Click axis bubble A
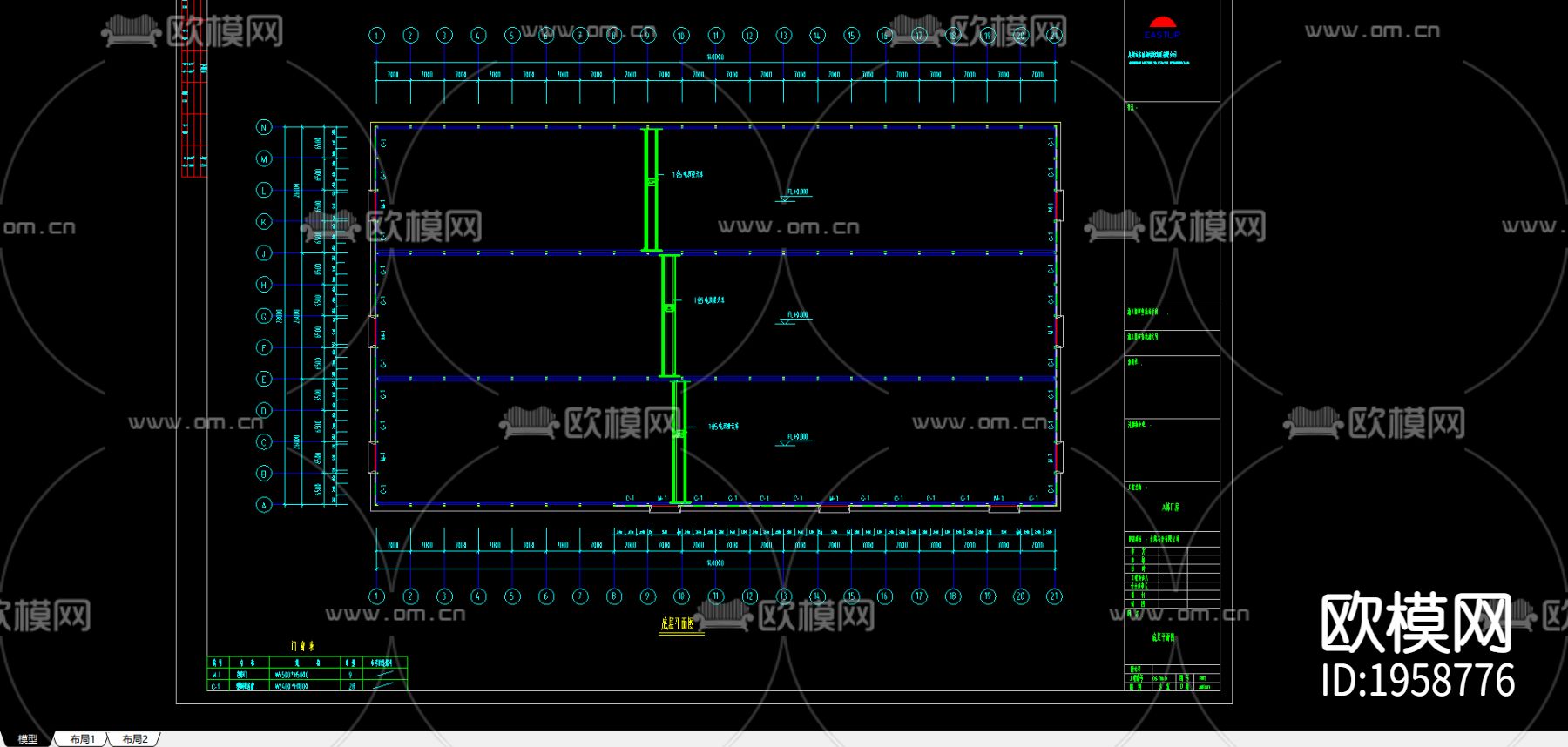 click(x=264, y=505)
